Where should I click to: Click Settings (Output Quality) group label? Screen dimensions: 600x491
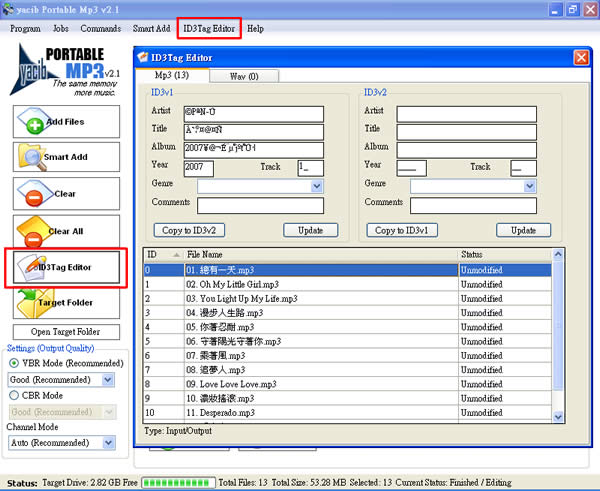(51, 348)
